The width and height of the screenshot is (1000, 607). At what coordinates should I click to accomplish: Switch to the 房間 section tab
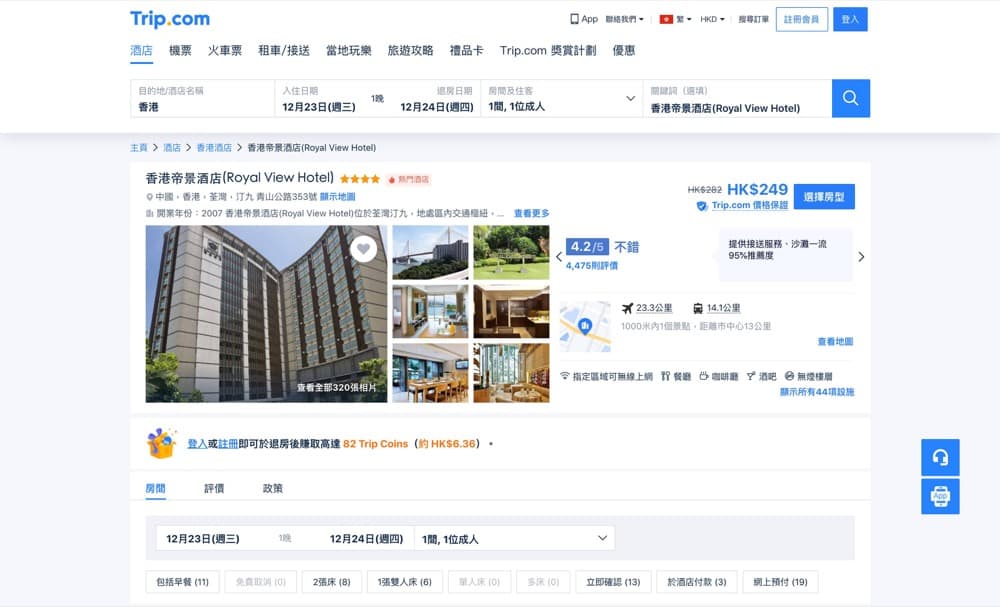coord(156,488)
